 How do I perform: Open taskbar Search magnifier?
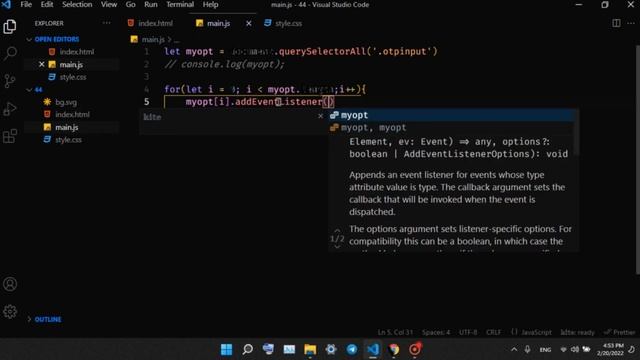click(x=247, y=349)
